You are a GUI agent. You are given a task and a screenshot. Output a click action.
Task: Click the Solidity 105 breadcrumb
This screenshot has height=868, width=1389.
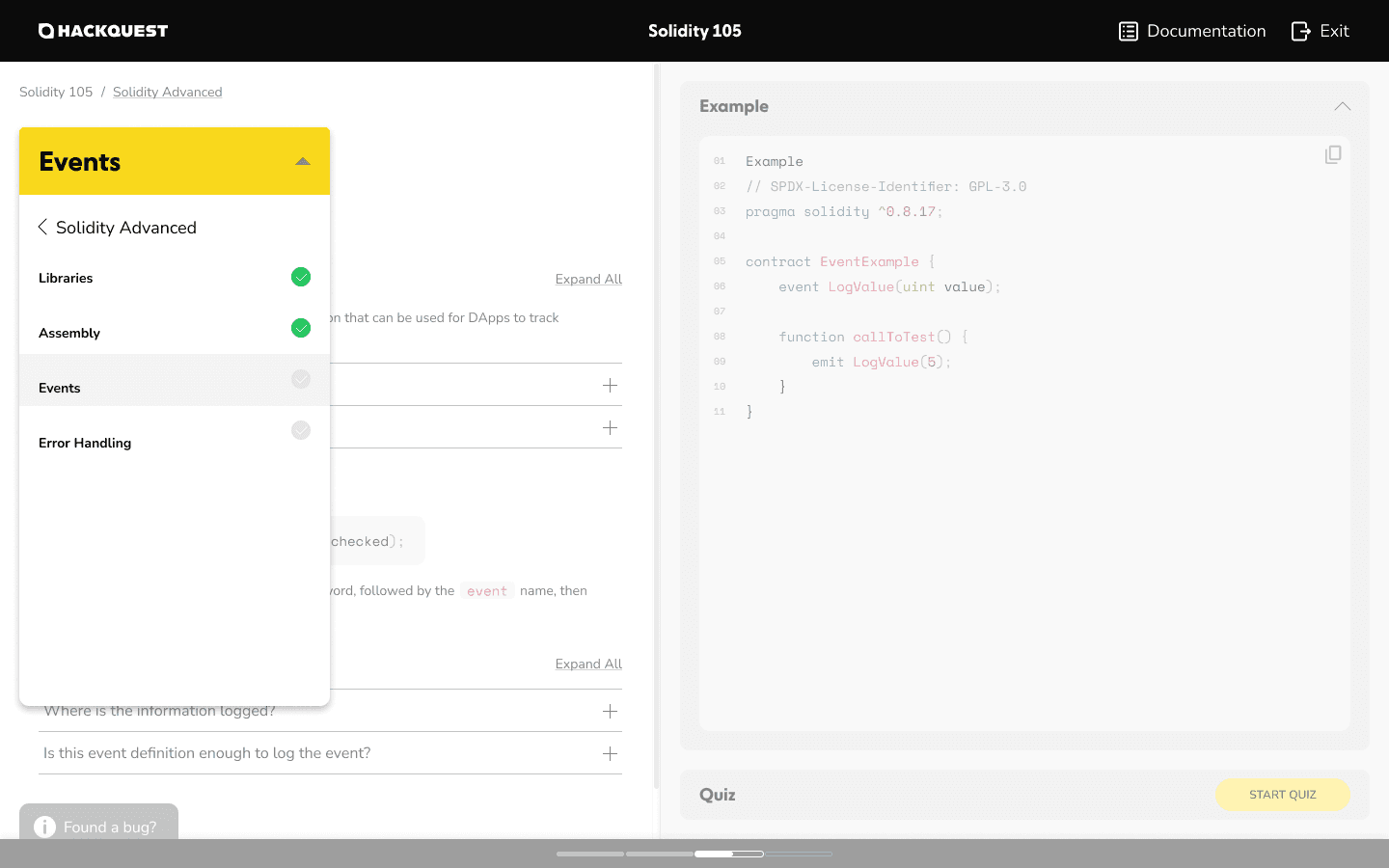coord(56,92)
